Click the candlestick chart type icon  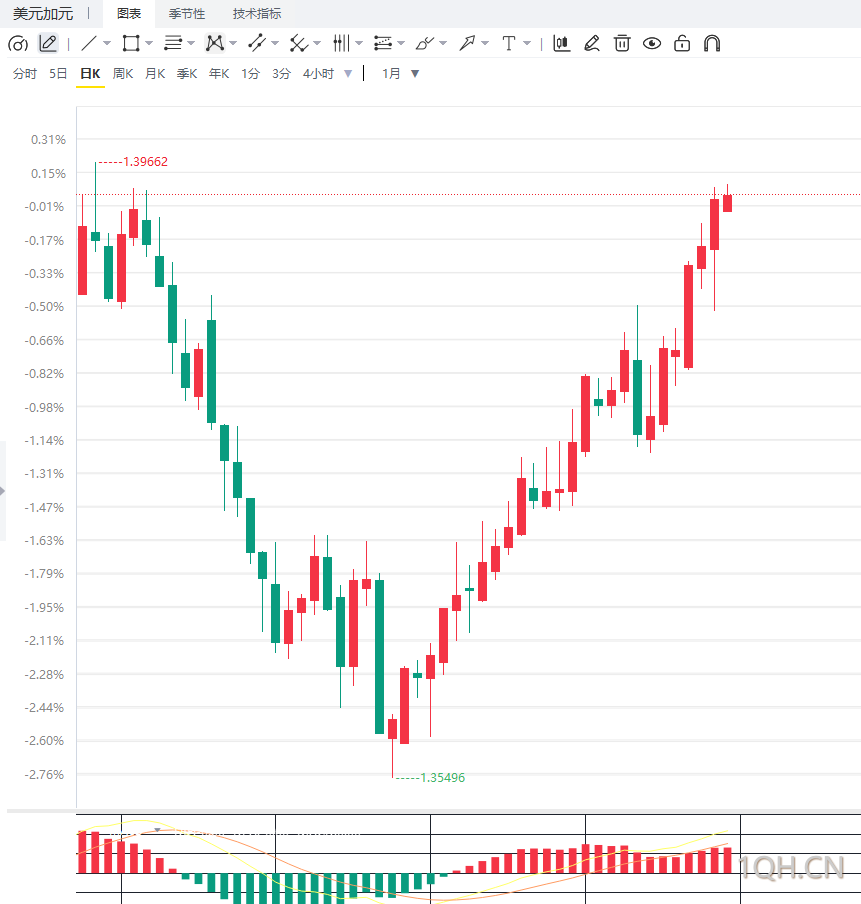pyautogui.click(x=562, y=43)
